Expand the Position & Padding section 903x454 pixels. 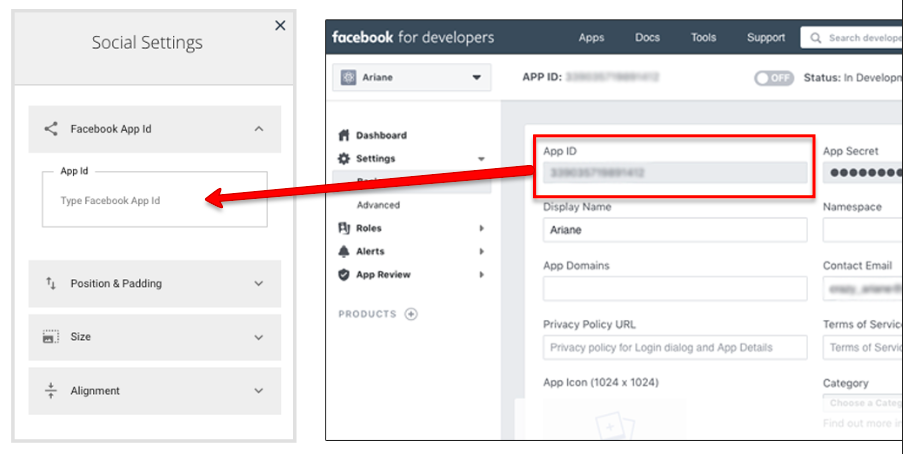pos(259,283)
